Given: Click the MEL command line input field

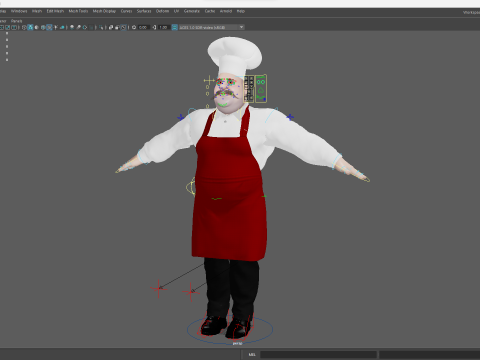Looking at the screenshot, I should pyautogui.click(x=318, y=354).
